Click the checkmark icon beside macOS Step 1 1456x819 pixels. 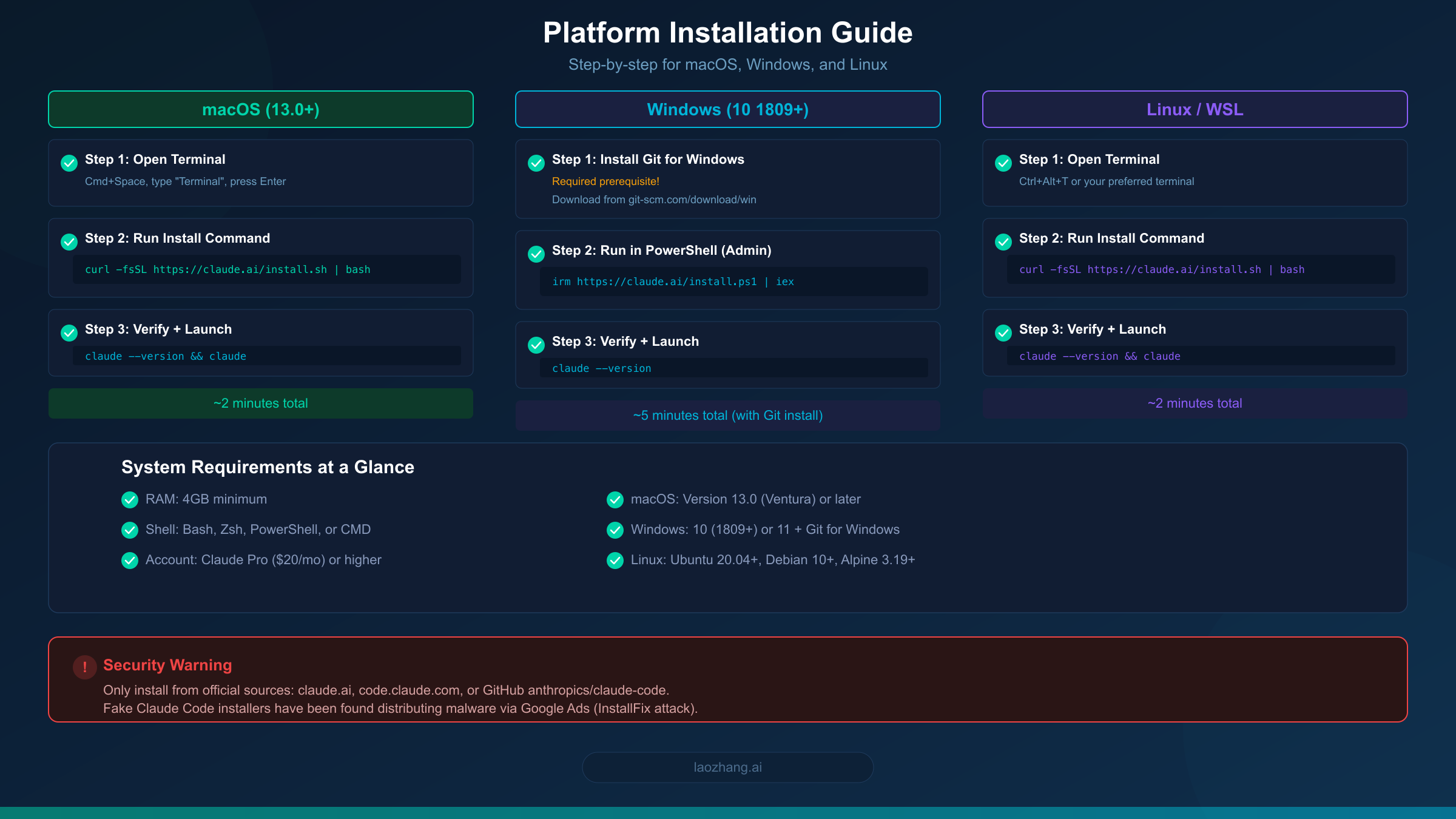pyautogui.click(x=69, y=163)
